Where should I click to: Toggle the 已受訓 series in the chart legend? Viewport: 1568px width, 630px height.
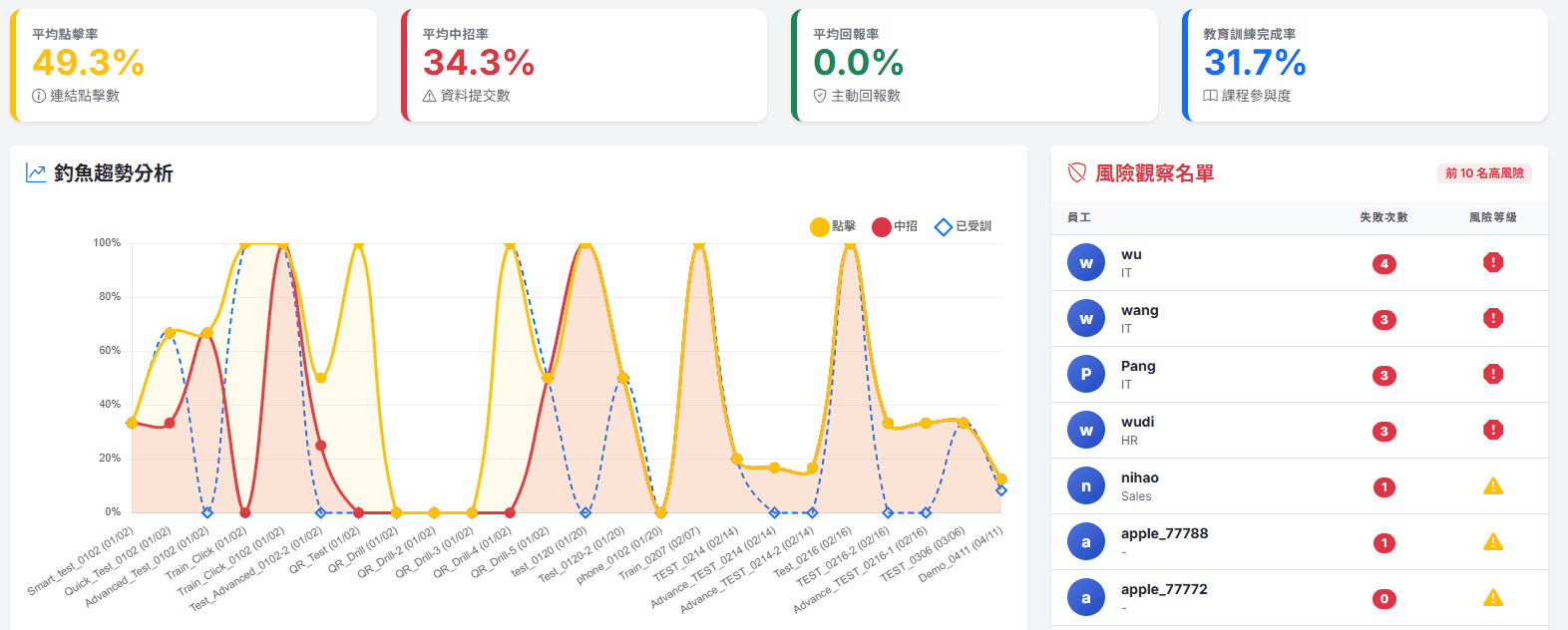tap(963, 226)
